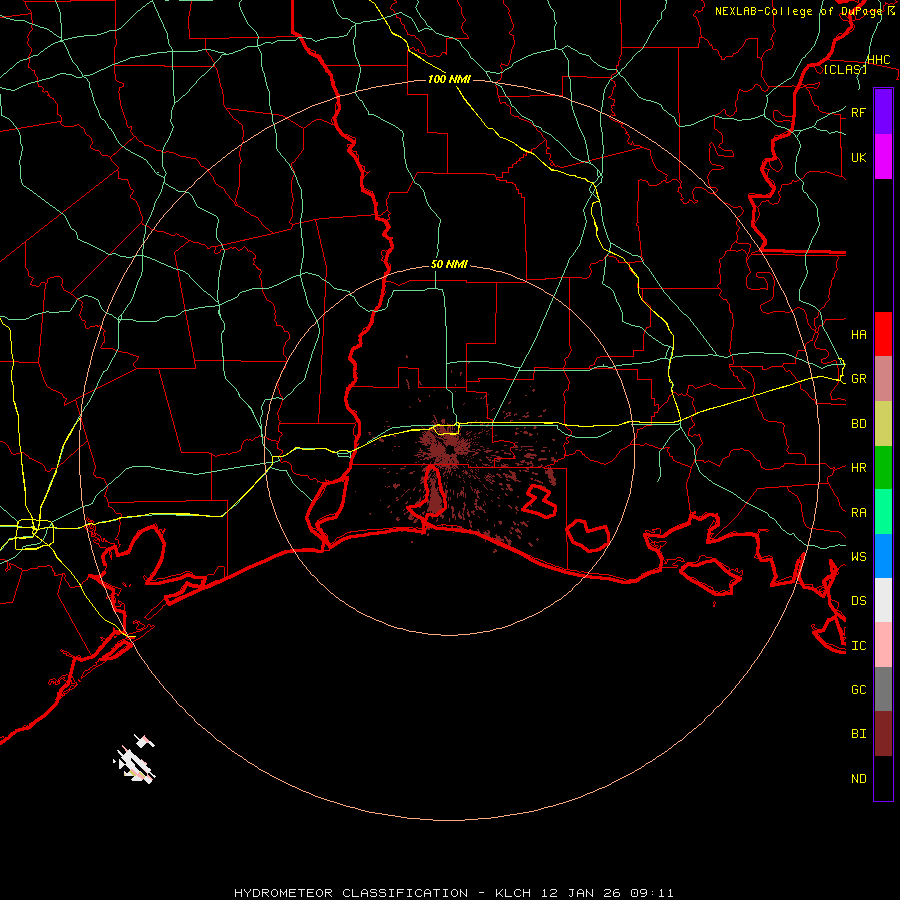Click the BD legend label

[858, 424]
